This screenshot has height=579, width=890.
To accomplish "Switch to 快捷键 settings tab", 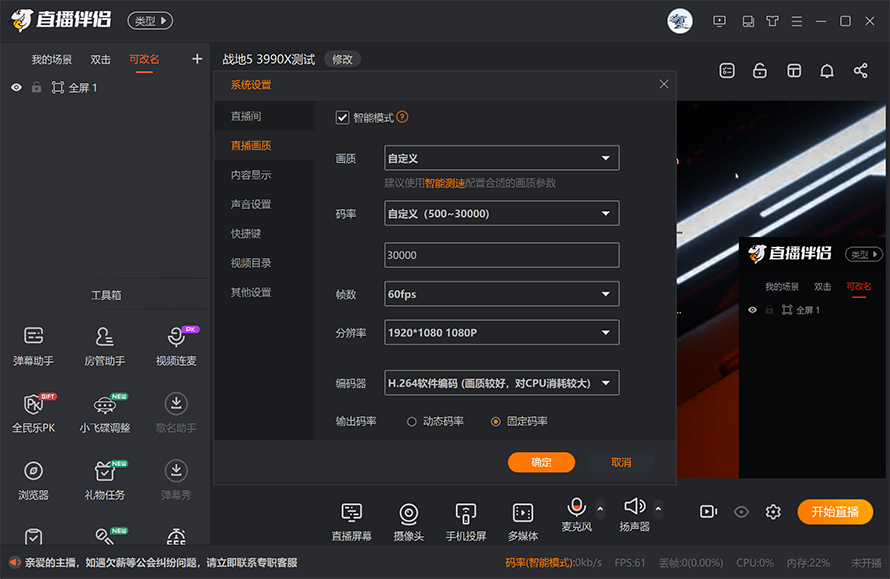I will pyautogui.click(x=265, y=233).
